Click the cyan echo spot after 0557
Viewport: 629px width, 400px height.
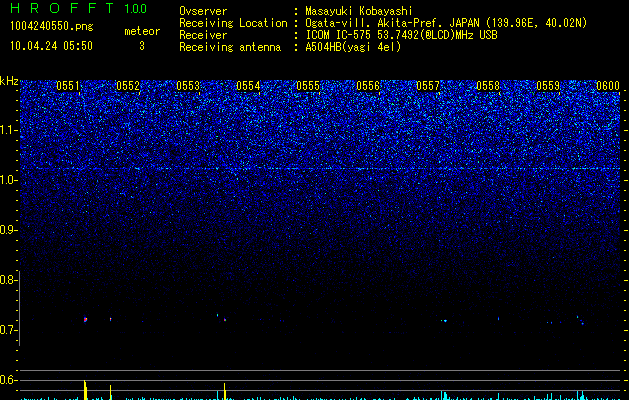coord(444,321)
